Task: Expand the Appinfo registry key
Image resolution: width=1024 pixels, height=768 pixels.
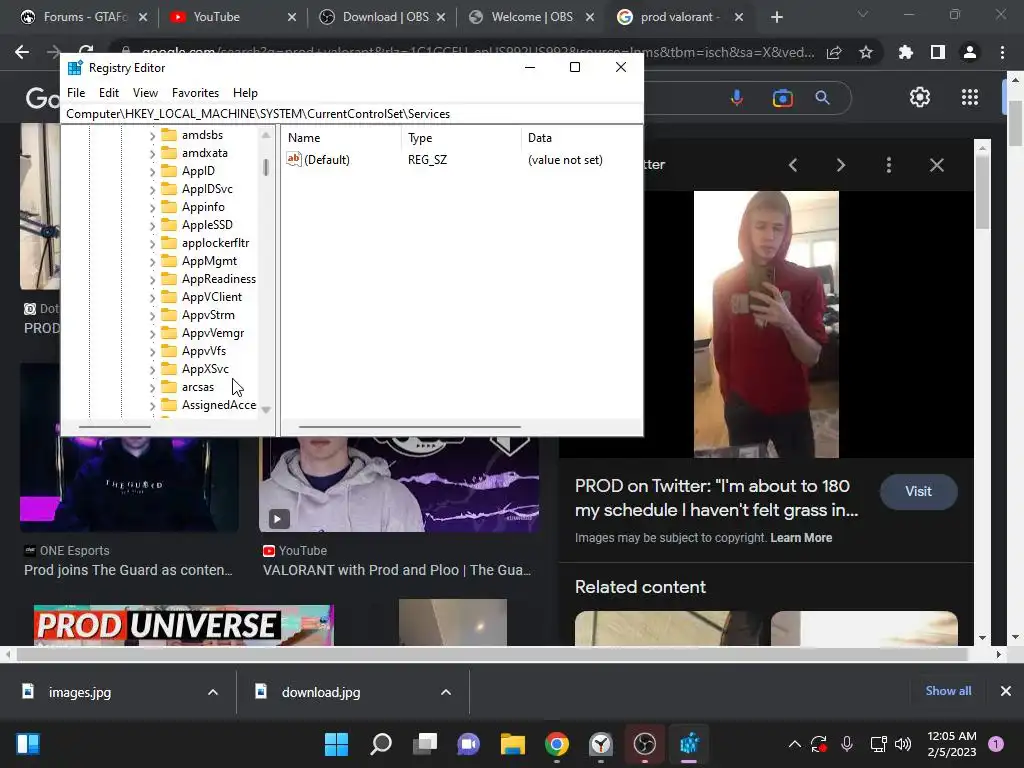Action: point(152,208)
